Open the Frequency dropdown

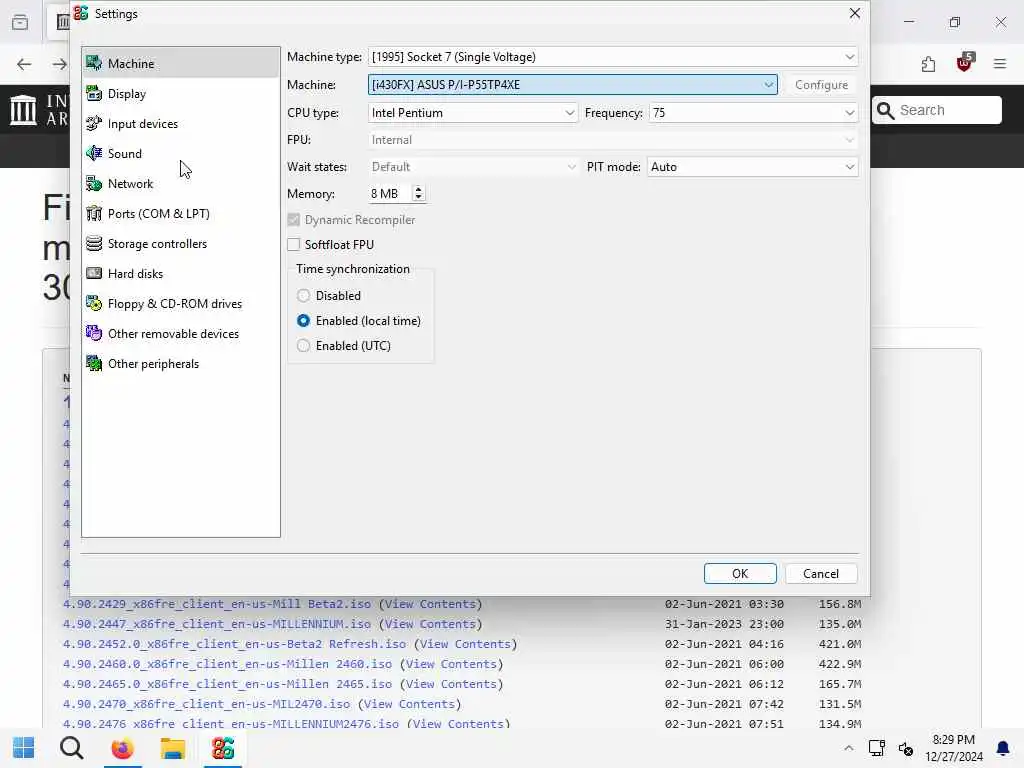click(x=753, y=113)
